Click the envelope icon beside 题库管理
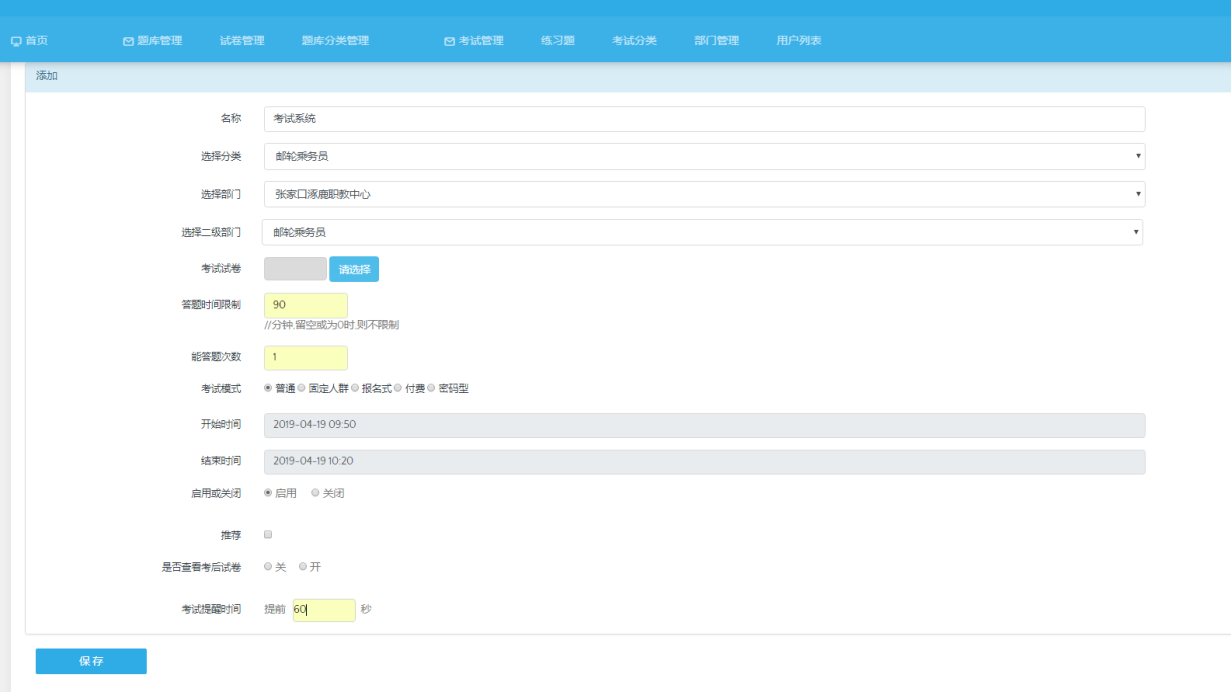1231x692 pixels. click(128, 41)
